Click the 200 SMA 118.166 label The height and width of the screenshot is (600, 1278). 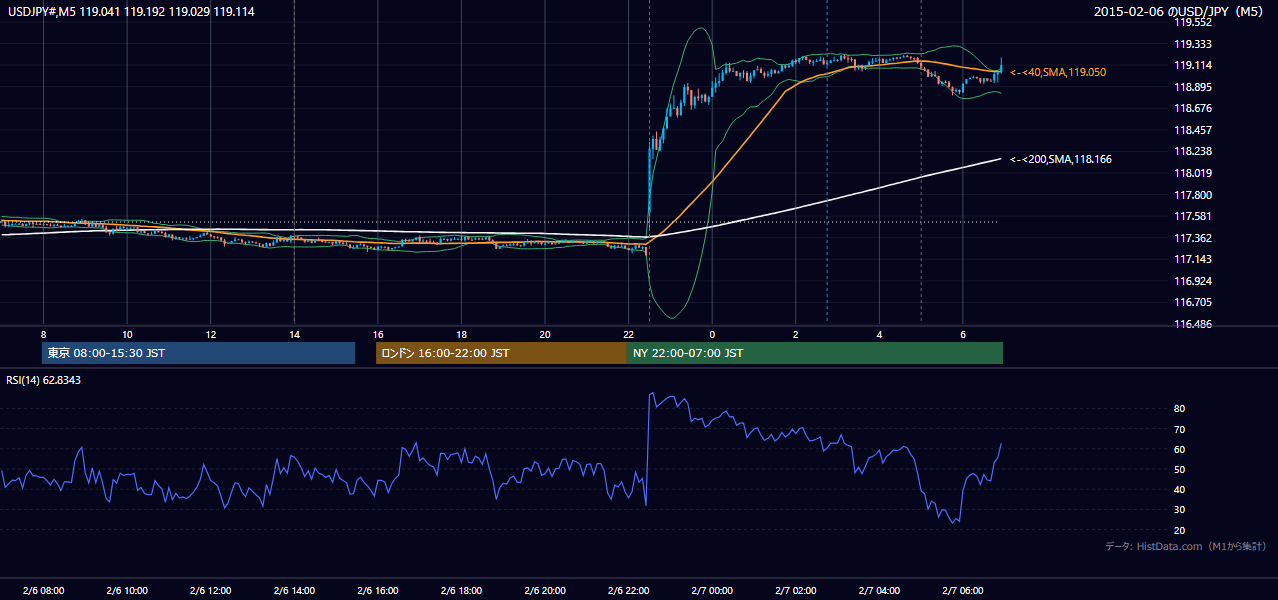1061,159
